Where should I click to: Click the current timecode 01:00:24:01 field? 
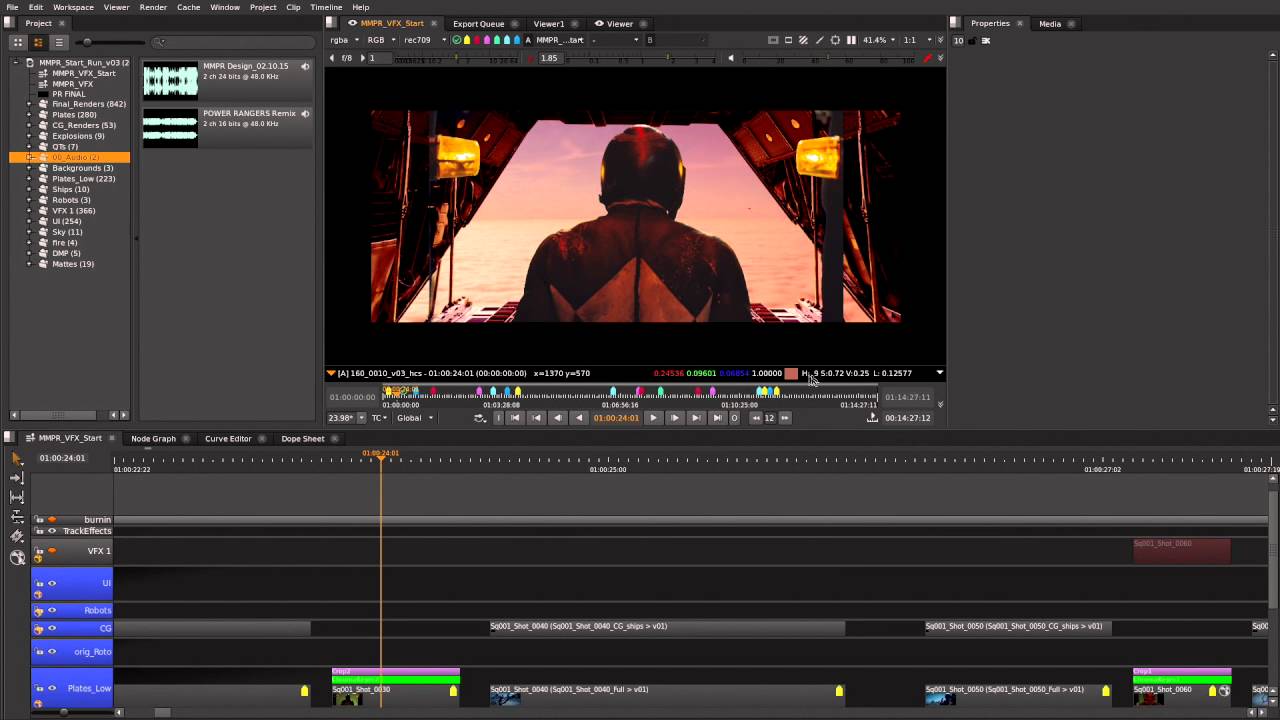616,418
